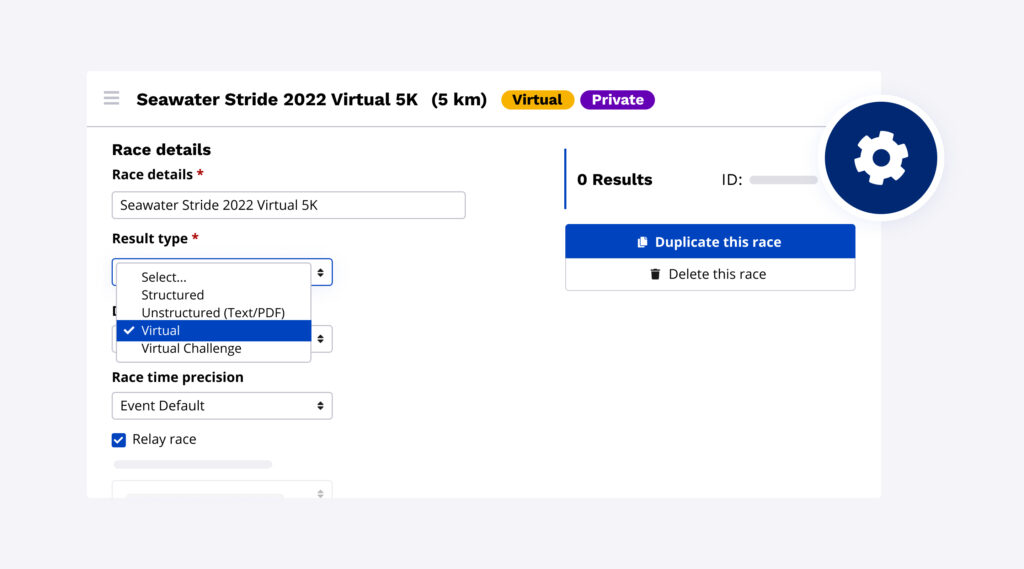Screen dimensions: 1024x569
Task: Open the Result type dropdown arrows
Action: point(320,272)
